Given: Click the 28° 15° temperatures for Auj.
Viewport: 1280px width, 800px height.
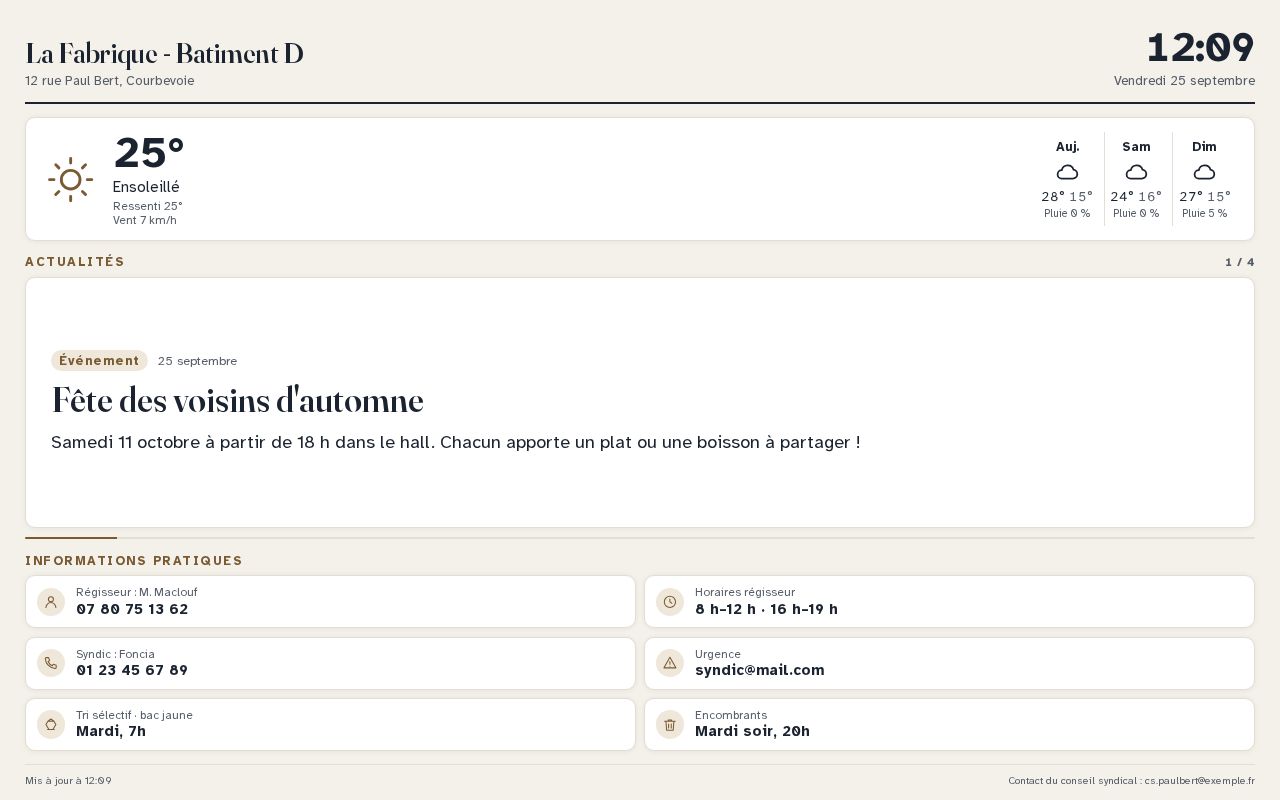Looking at the screenshot, I should pos(1067,197).
